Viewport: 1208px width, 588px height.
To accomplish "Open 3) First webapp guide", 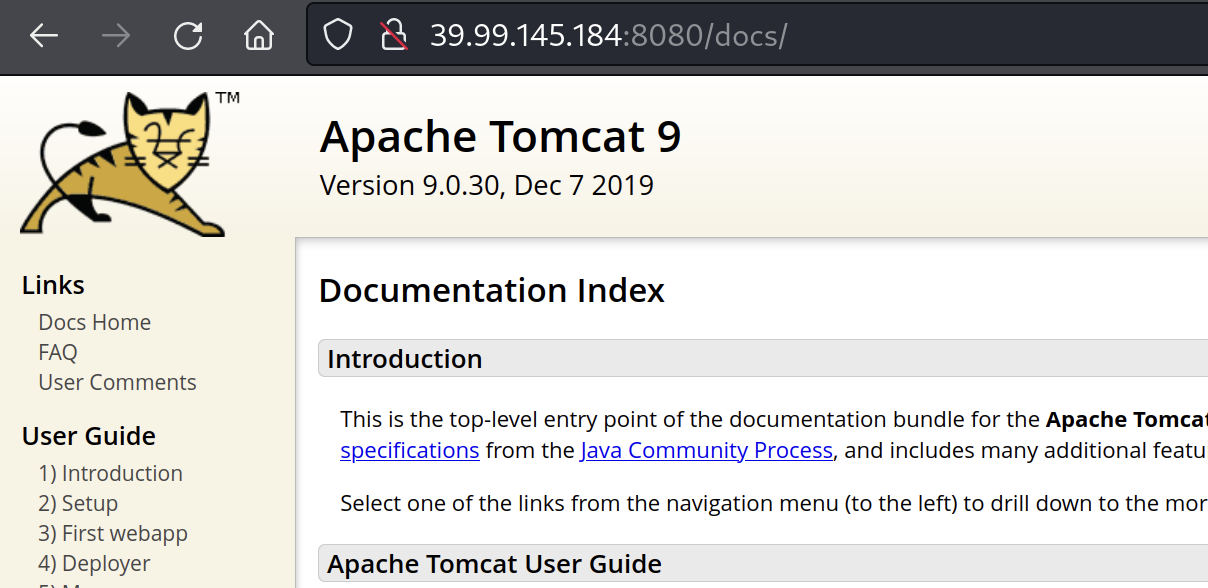I will (112, 533).
